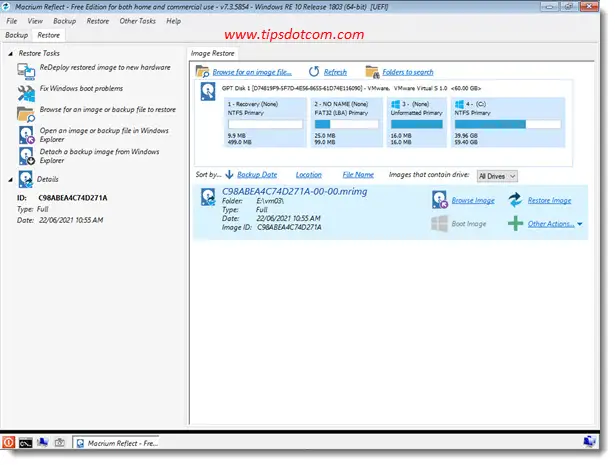
Task: Click the Open image in Windows Explorer icon
Action: click(x=27, y=135)
